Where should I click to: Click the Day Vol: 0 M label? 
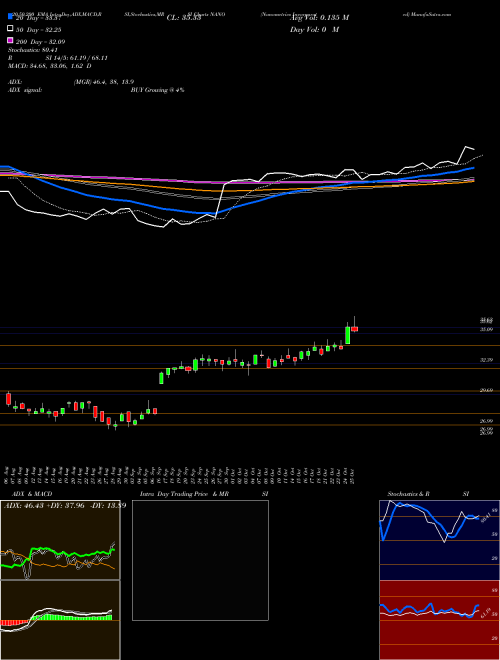[x=314, y=29]
